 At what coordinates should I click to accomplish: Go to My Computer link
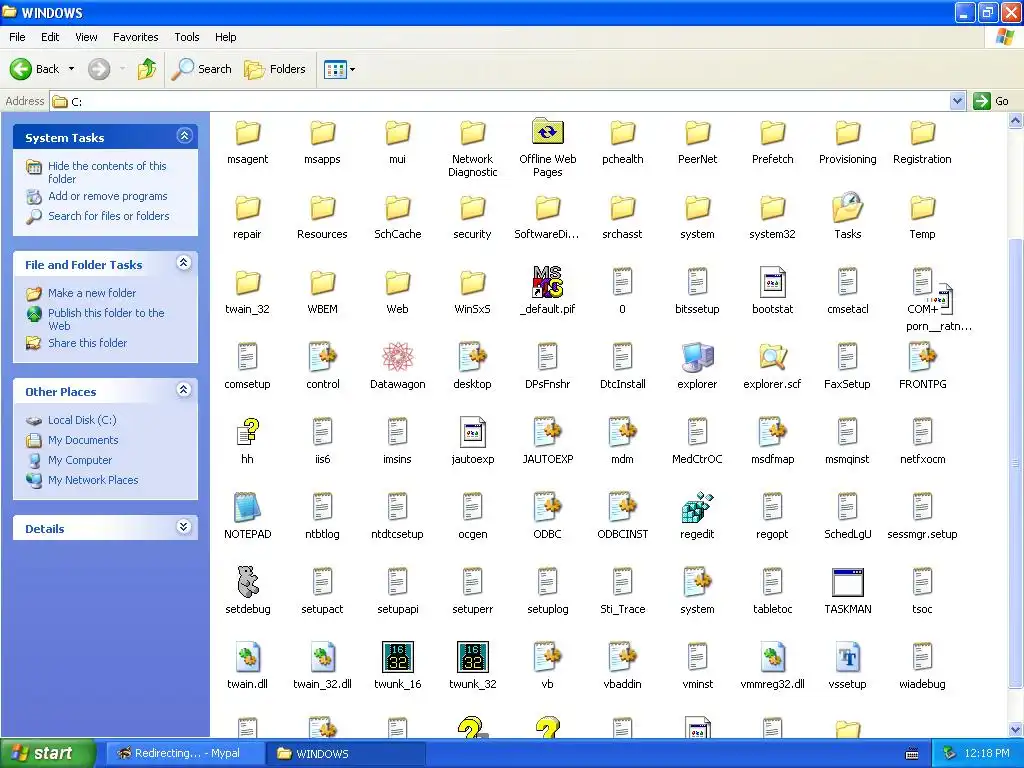point(80,460)
